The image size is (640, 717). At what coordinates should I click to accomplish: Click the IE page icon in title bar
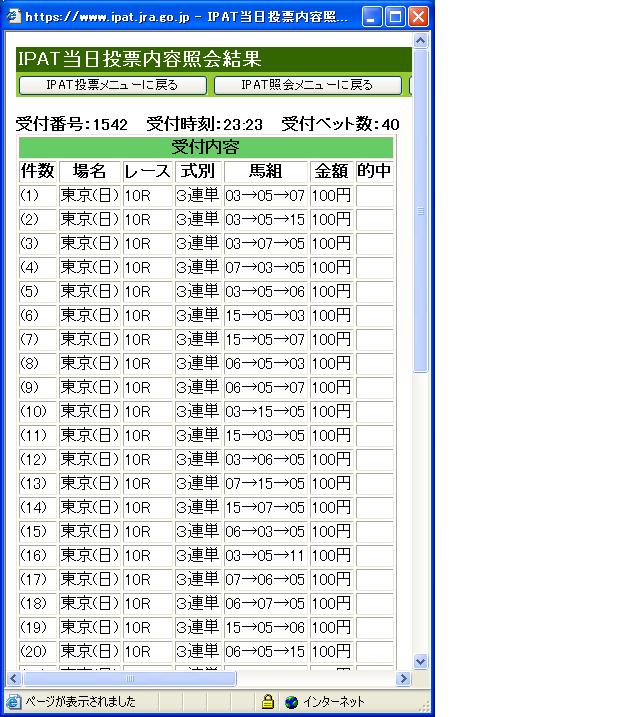[14, 16]
